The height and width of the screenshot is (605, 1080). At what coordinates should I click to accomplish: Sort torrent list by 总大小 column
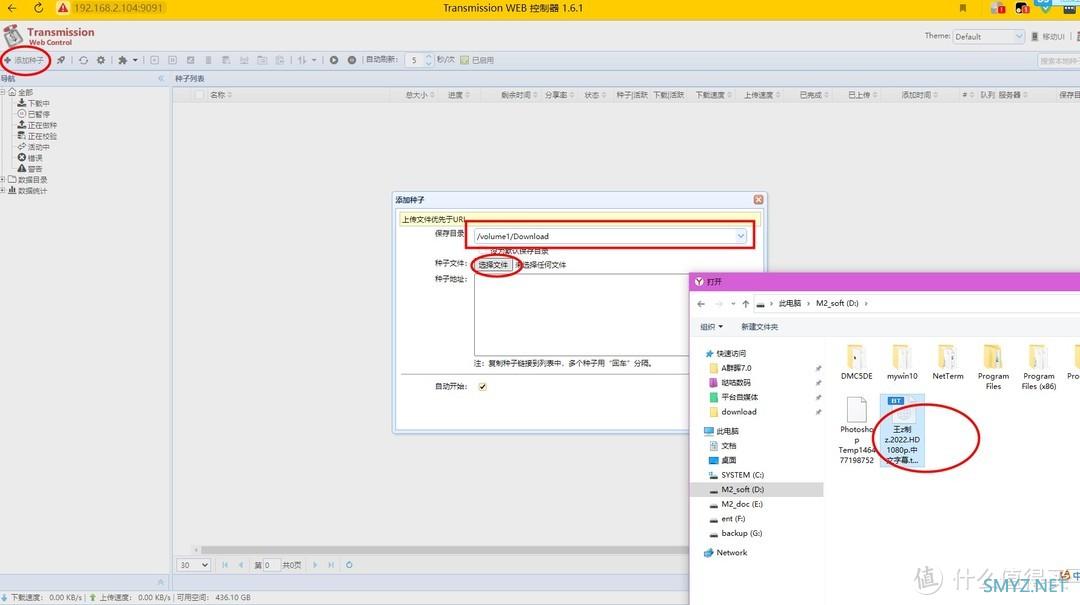coord(420,95)
